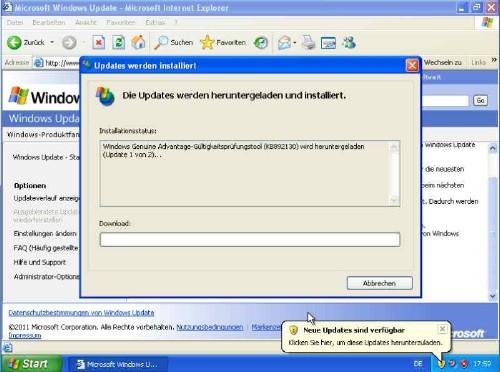Screen dimensions: 500x372
Task: Click the page scrollbar down arrow
Action: click(x=493, y=296)
